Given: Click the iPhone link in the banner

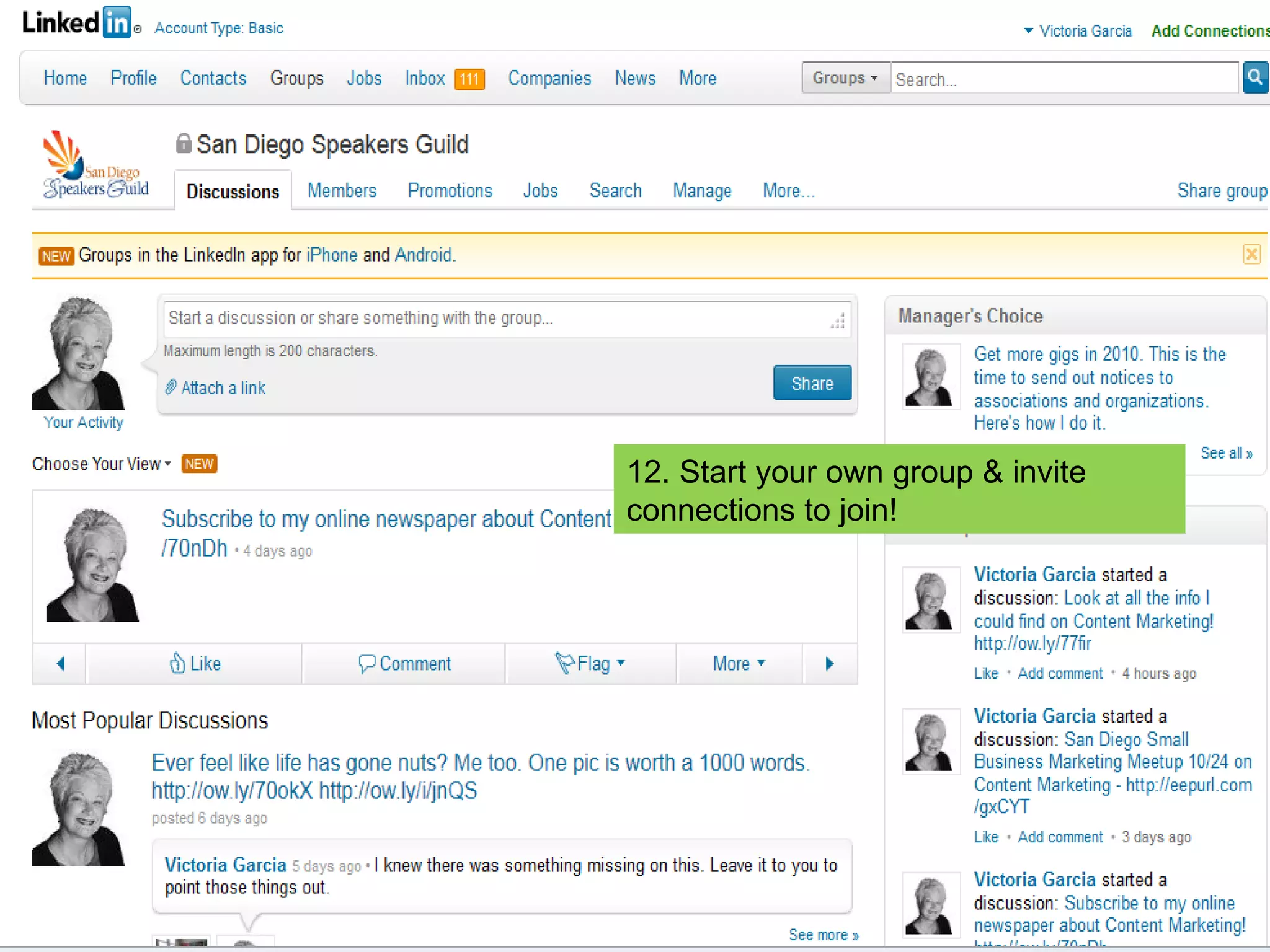Looking at the screenshot, I should pyautogui.click(x=332, y=255).
